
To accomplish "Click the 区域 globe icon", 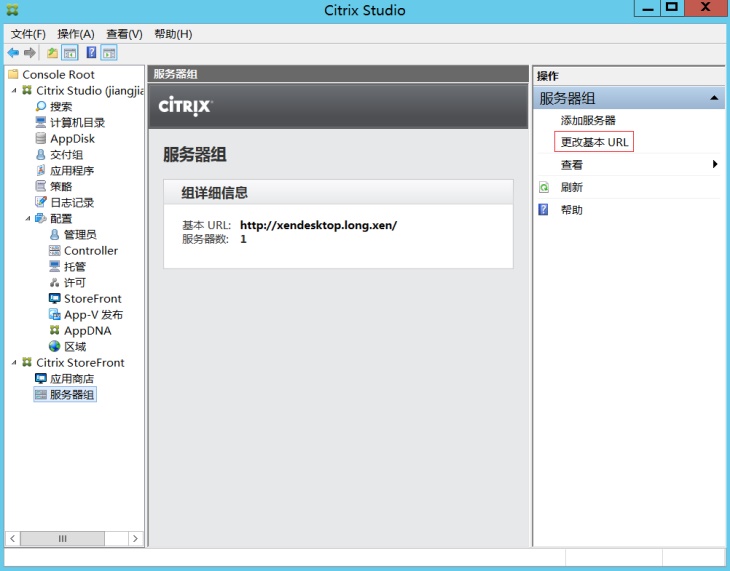I will point(54,347).
